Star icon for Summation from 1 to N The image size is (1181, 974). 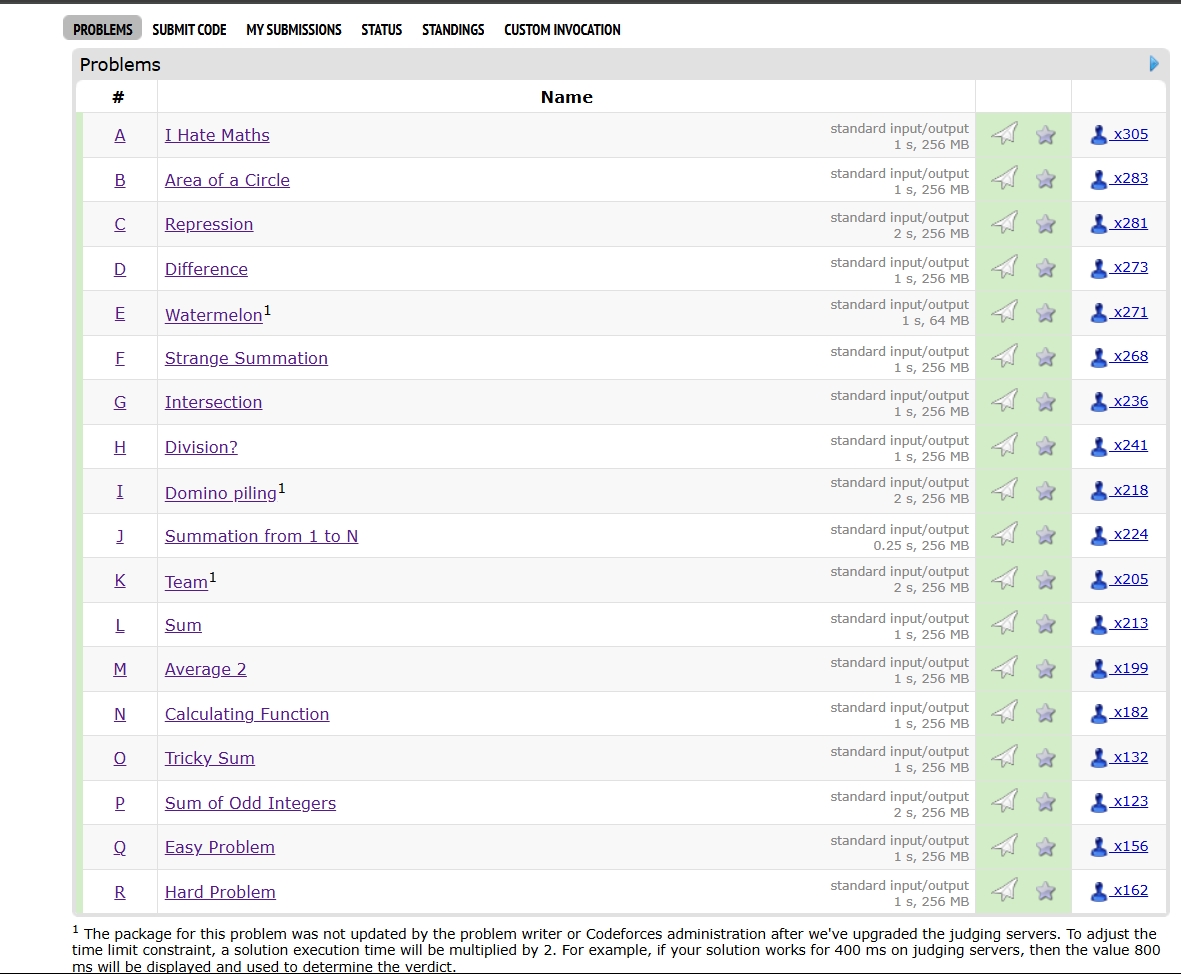click(x=1045, y=535)
